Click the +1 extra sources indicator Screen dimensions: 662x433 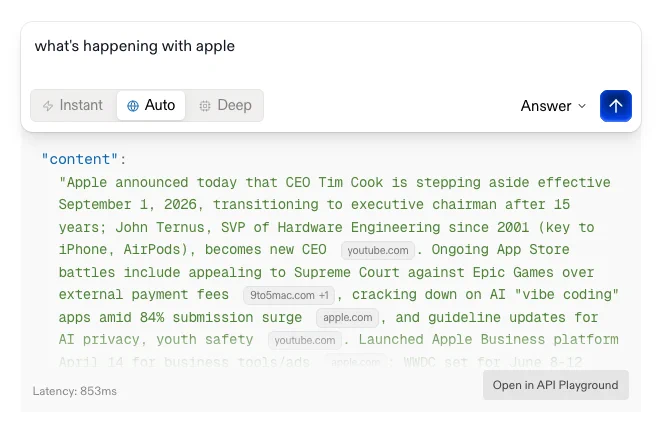pyautogui.click(x=324, y=295)
